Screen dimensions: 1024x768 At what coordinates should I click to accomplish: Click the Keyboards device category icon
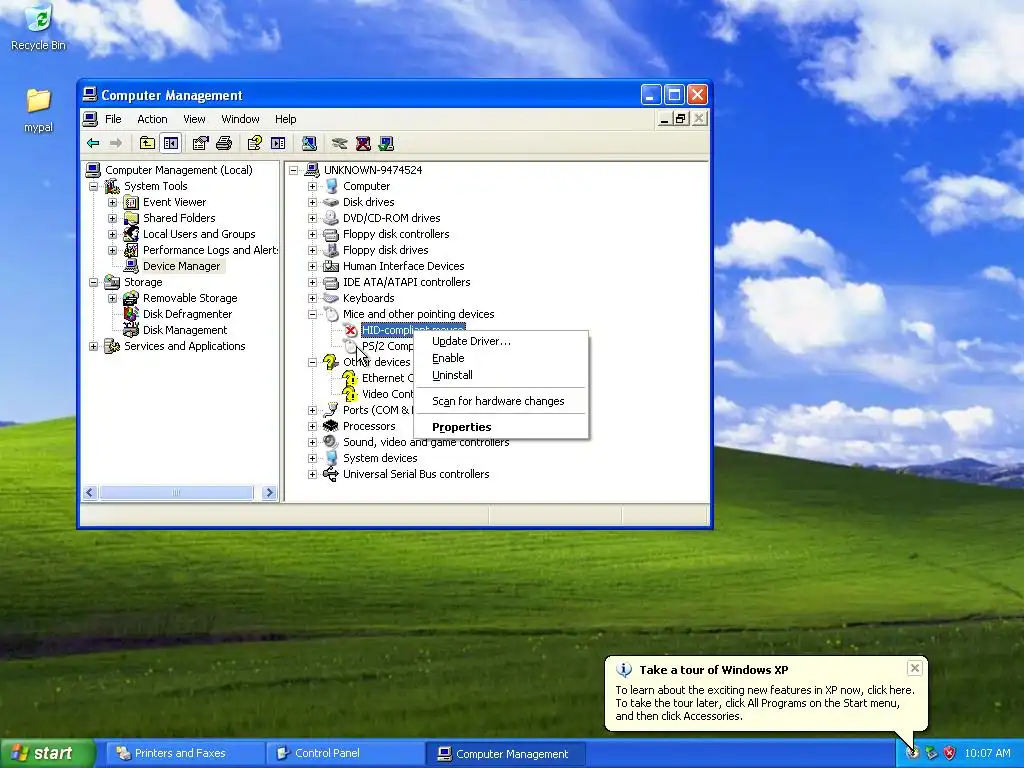331,298
